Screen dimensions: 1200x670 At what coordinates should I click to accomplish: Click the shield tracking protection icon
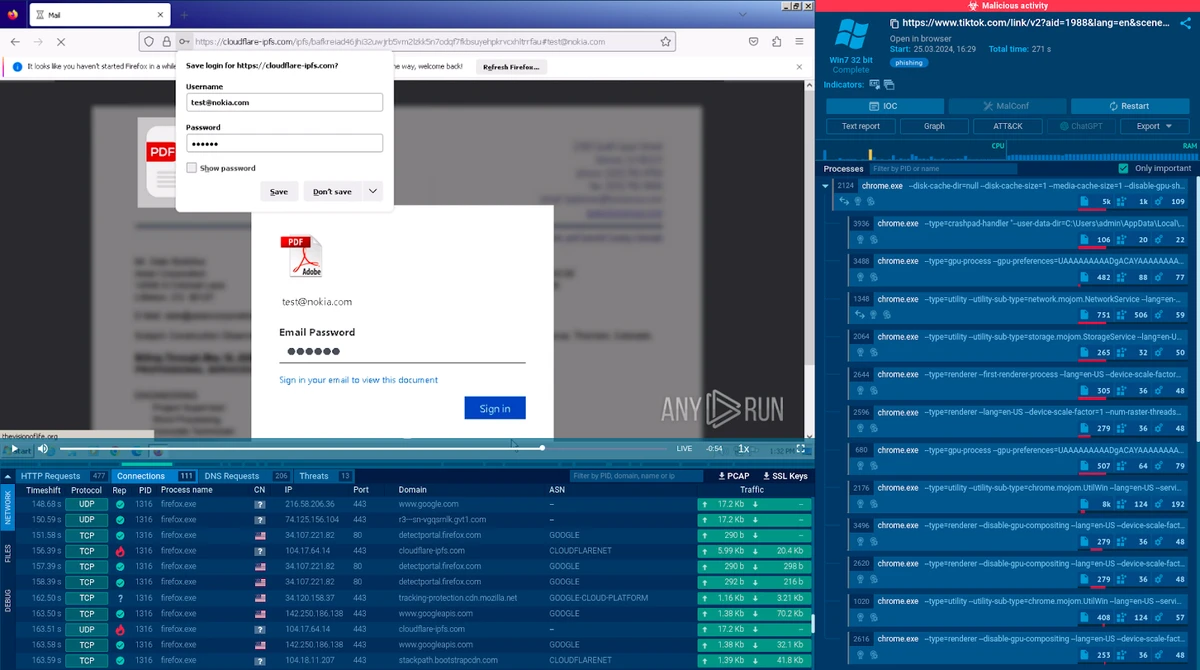click(149, 42)
